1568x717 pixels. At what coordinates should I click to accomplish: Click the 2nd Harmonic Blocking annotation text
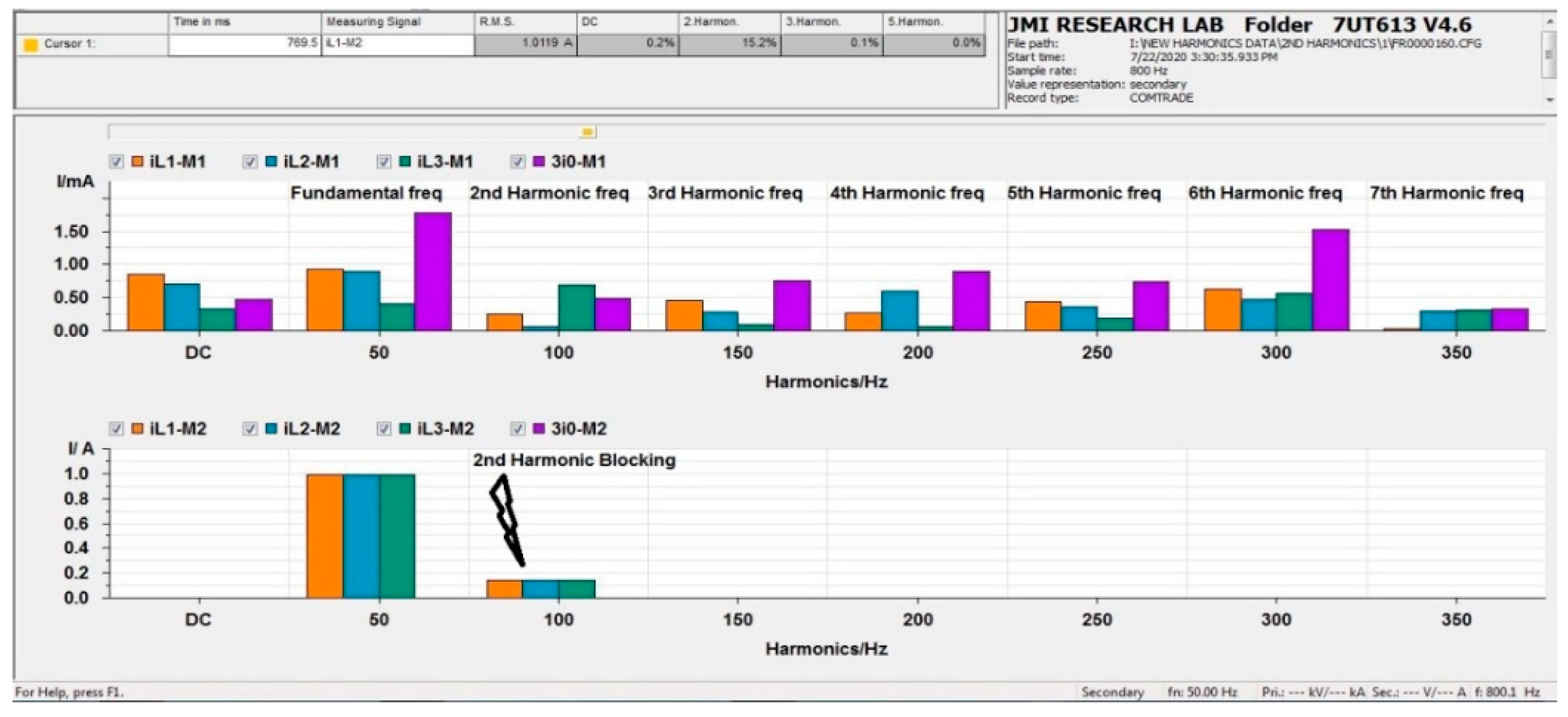574,460
